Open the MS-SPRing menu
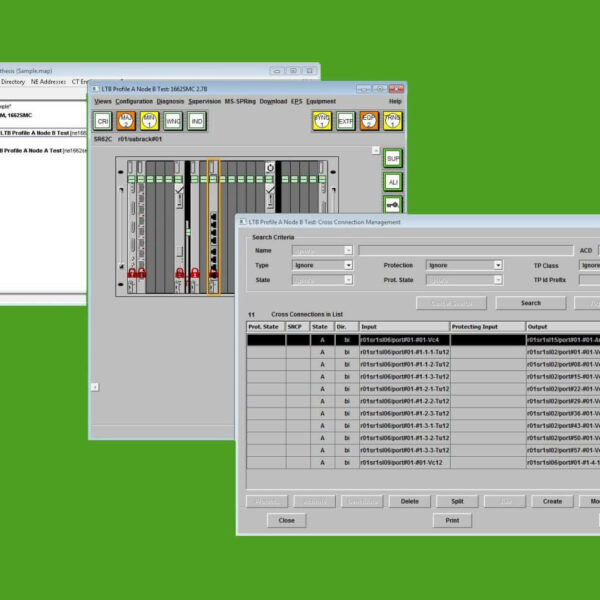Screen dimensions: 600x600 pyautogui.click(x=240, y=101)
